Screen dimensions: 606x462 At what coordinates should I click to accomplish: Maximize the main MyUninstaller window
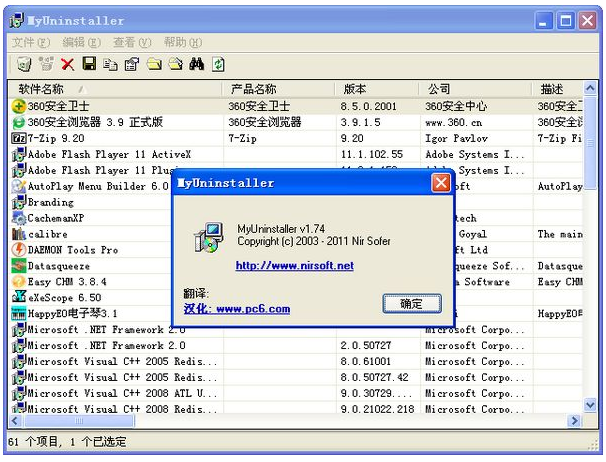[566, 20]
